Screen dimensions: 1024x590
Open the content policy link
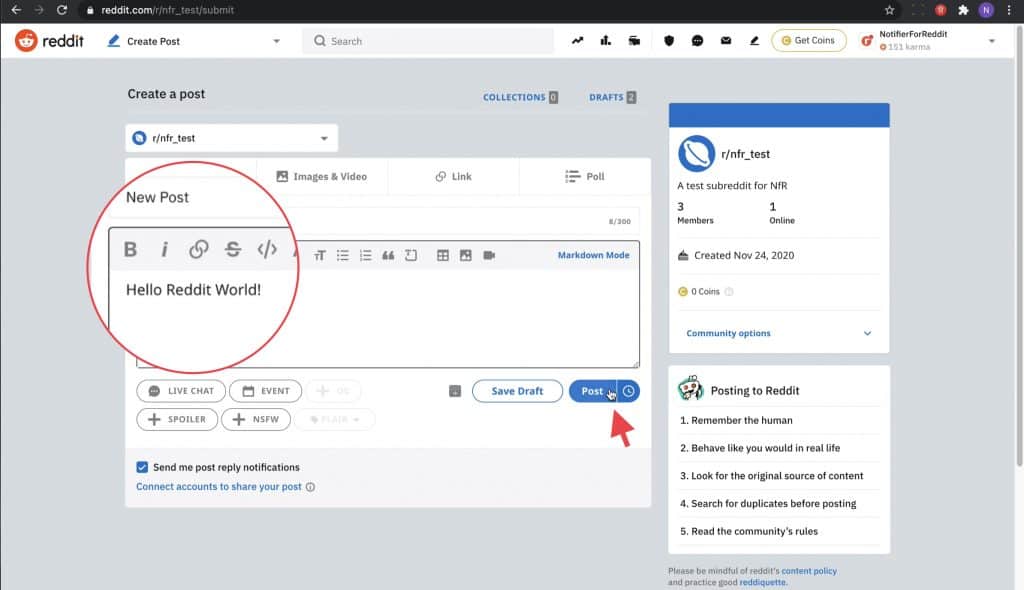click(808, 570)
